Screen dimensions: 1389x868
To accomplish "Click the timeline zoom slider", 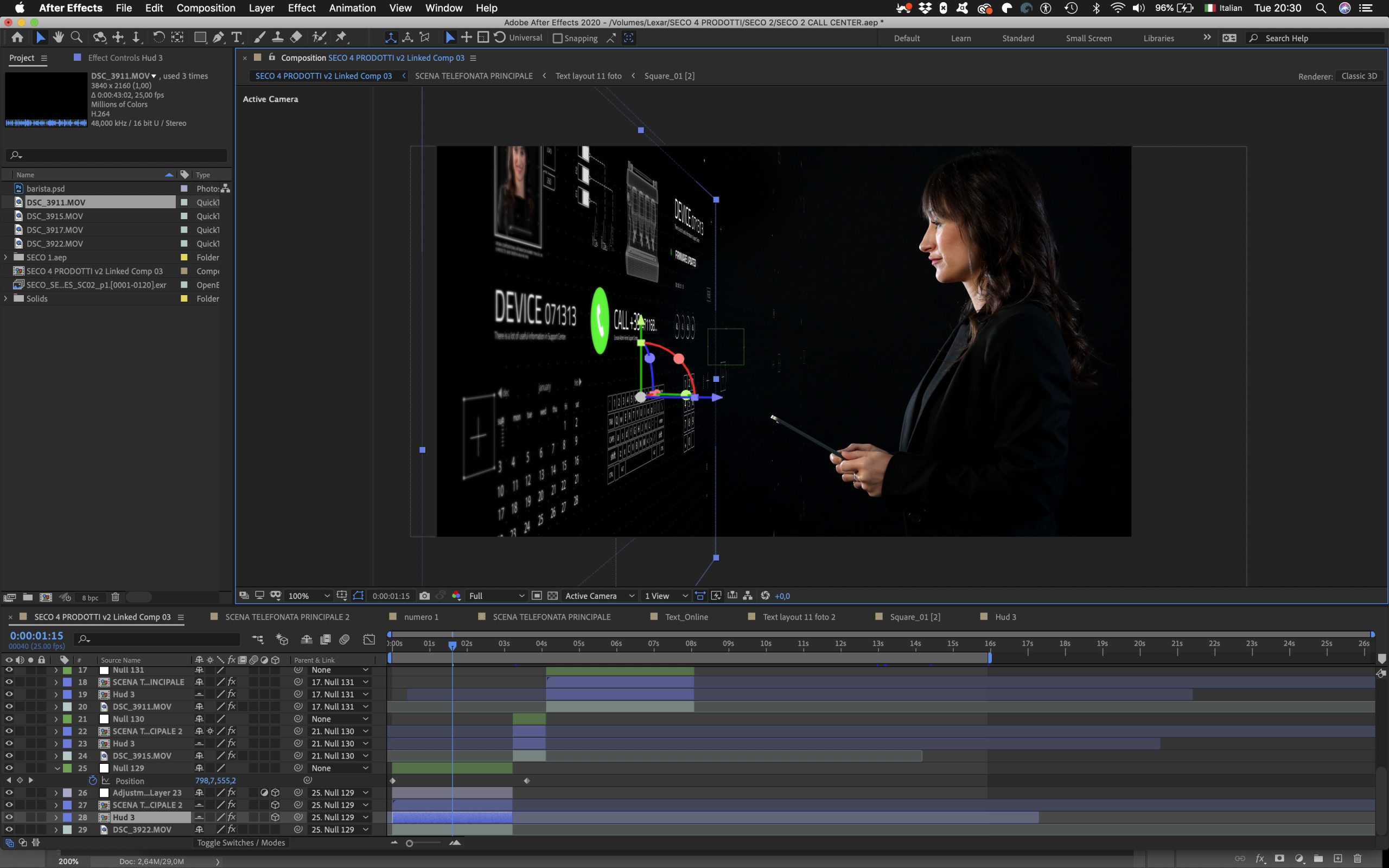I will point(425,843).
